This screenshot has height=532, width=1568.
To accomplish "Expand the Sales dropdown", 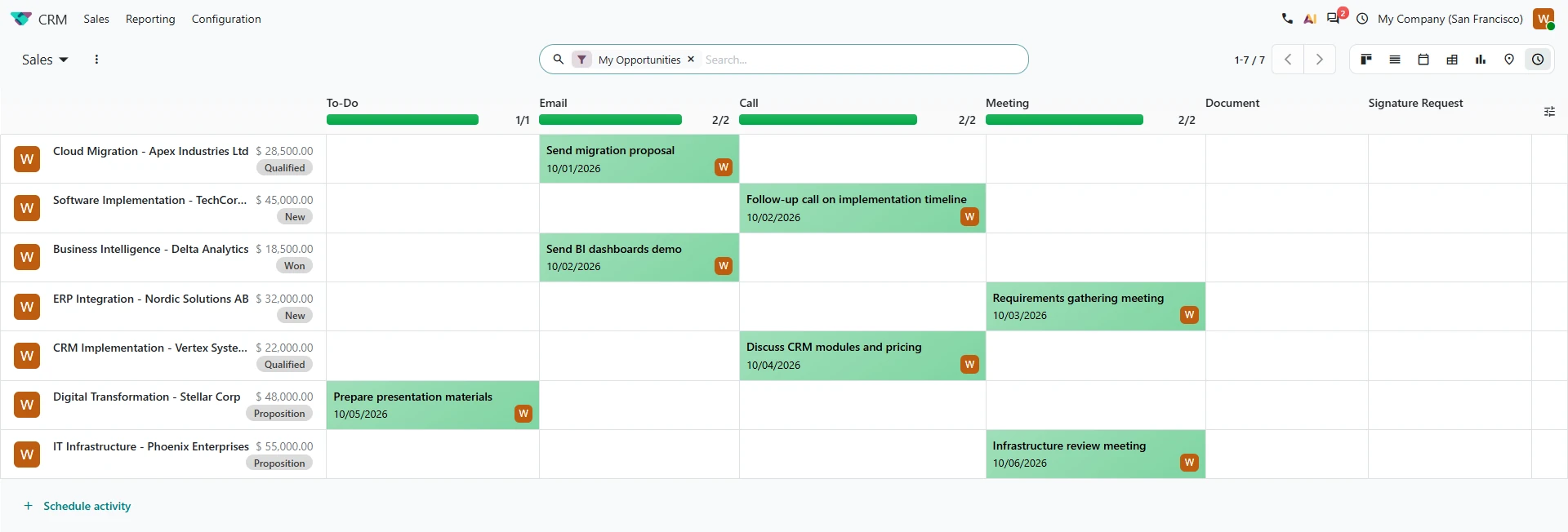I will (x=45, y=60).
